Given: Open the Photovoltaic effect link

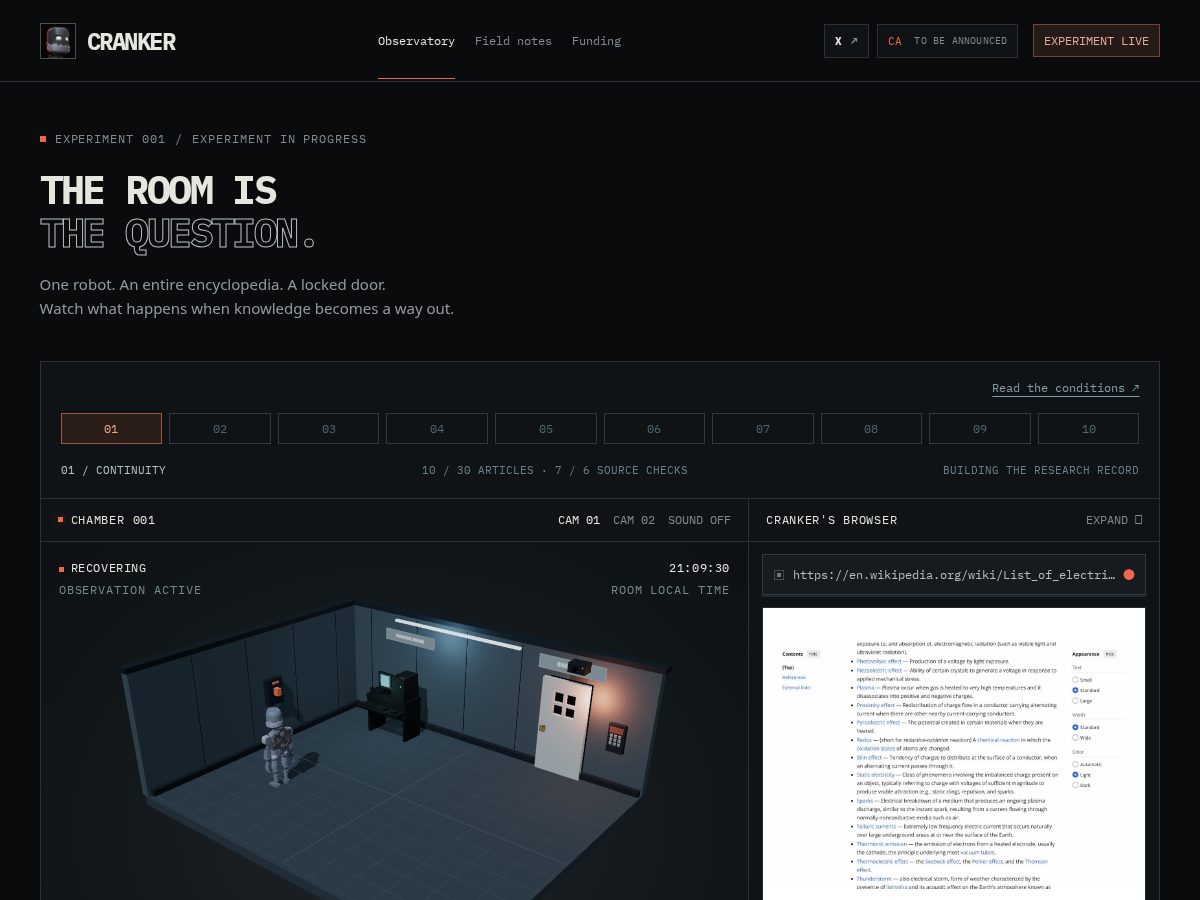Looking at the screenshot, I should (x=879, y=661).
